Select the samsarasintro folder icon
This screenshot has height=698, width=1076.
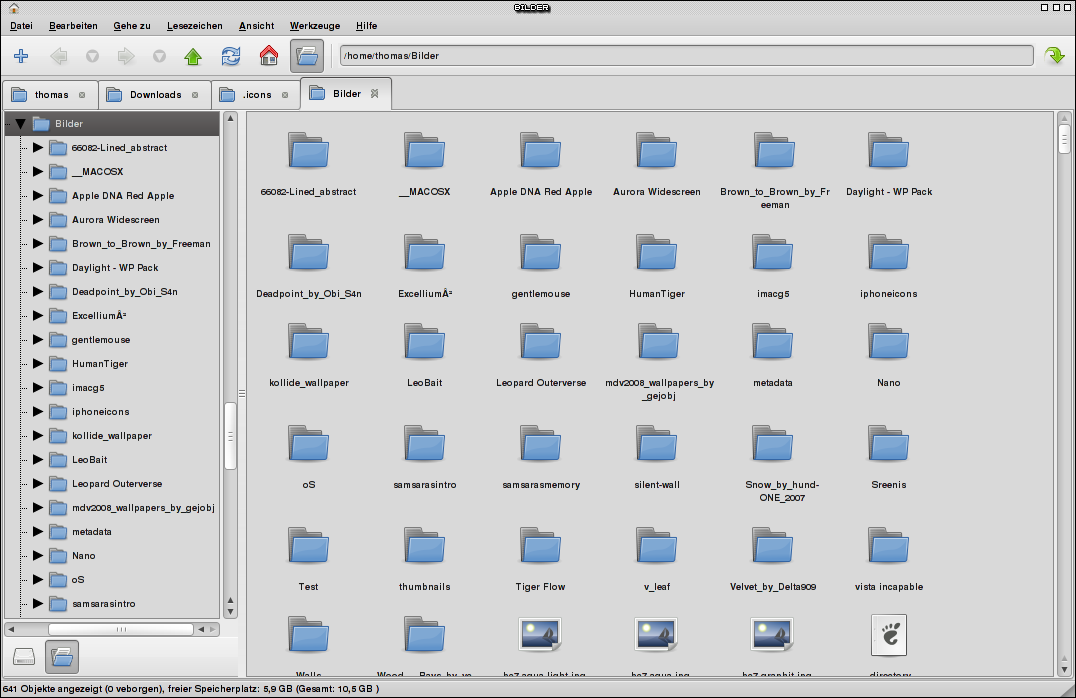click(424, 443)
